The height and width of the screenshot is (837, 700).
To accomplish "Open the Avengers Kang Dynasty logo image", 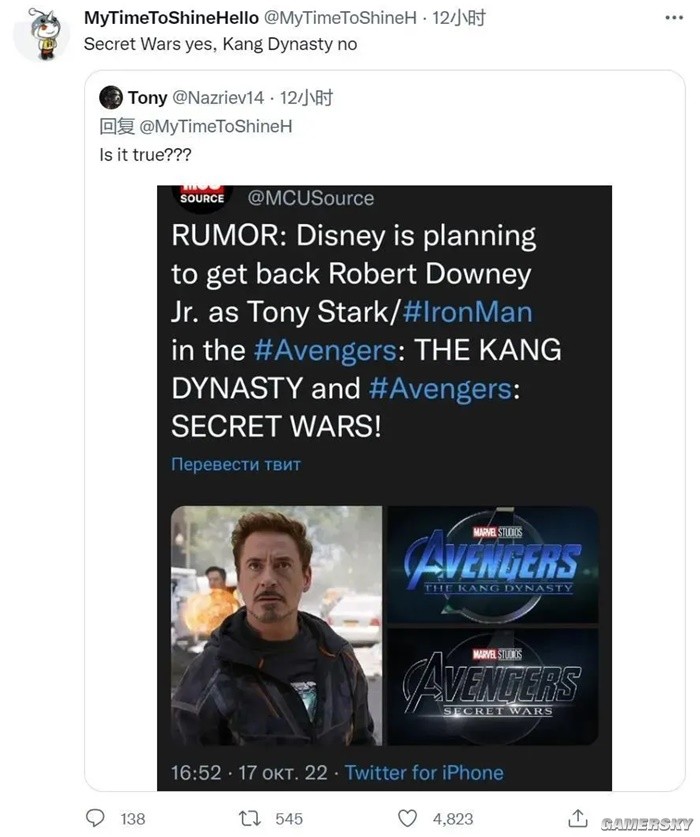I will 492,564.
